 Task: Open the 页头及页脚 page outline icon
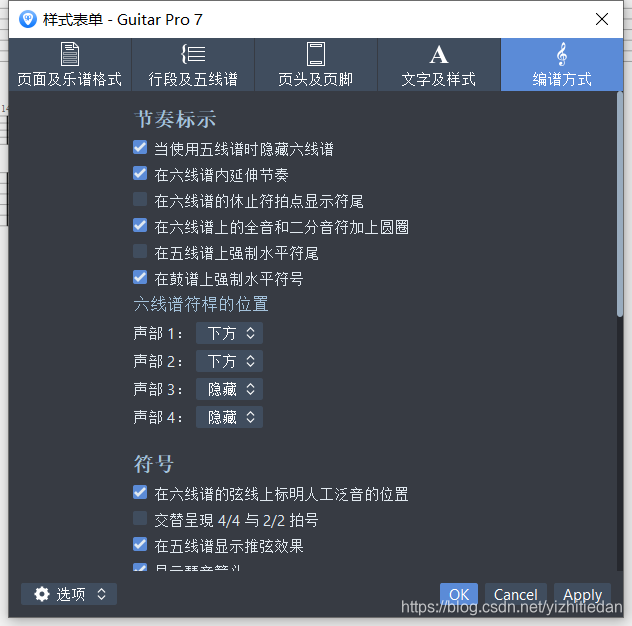[x=316, y=54]
